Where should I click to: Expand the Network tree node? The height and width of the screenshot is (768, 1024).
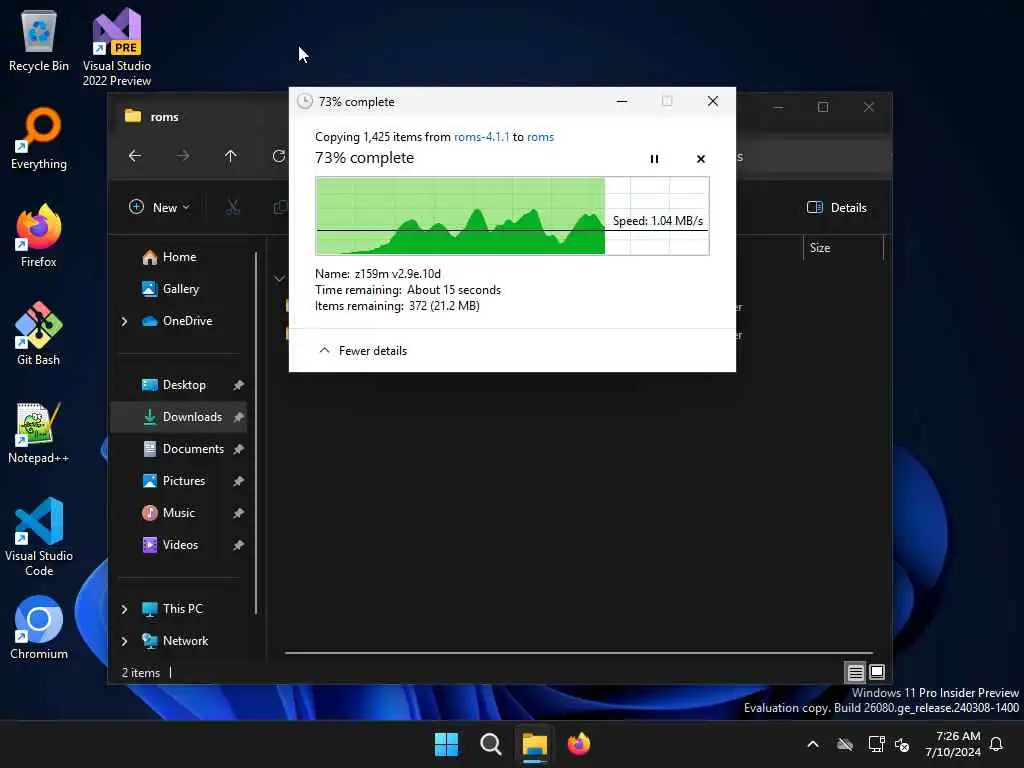(x=124, y=641)
